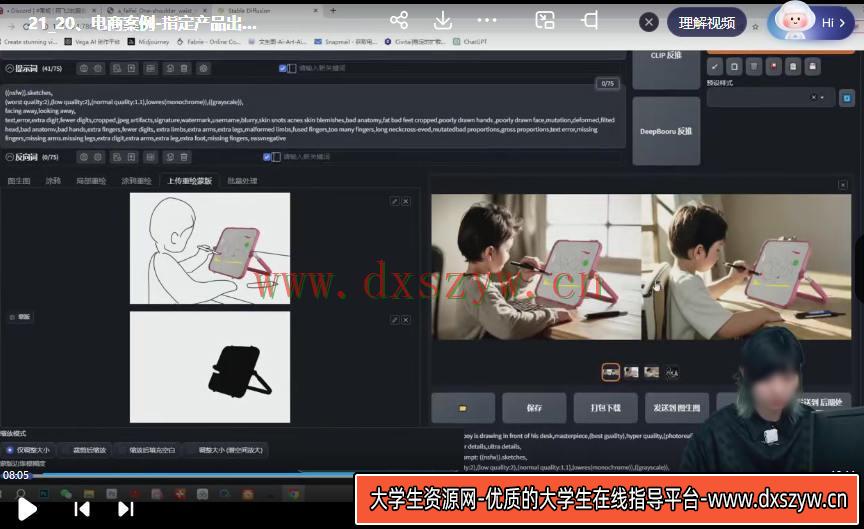Click second round icon in 提示词 toolbar
Viewport: 864px width, 529px height.
(98, 68)
